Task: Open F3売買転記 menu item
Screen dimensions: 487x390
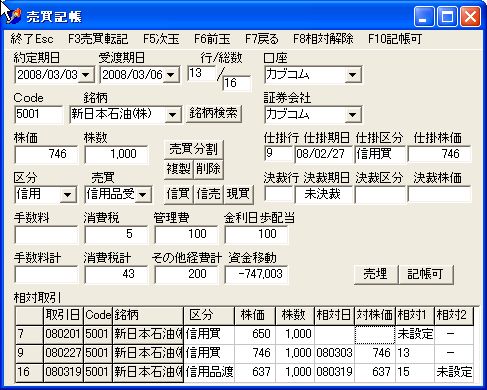Action: pos(98,39)
